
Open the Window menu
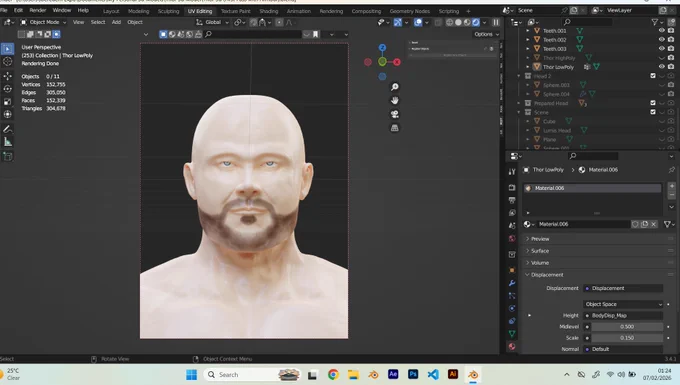[62, 10]
